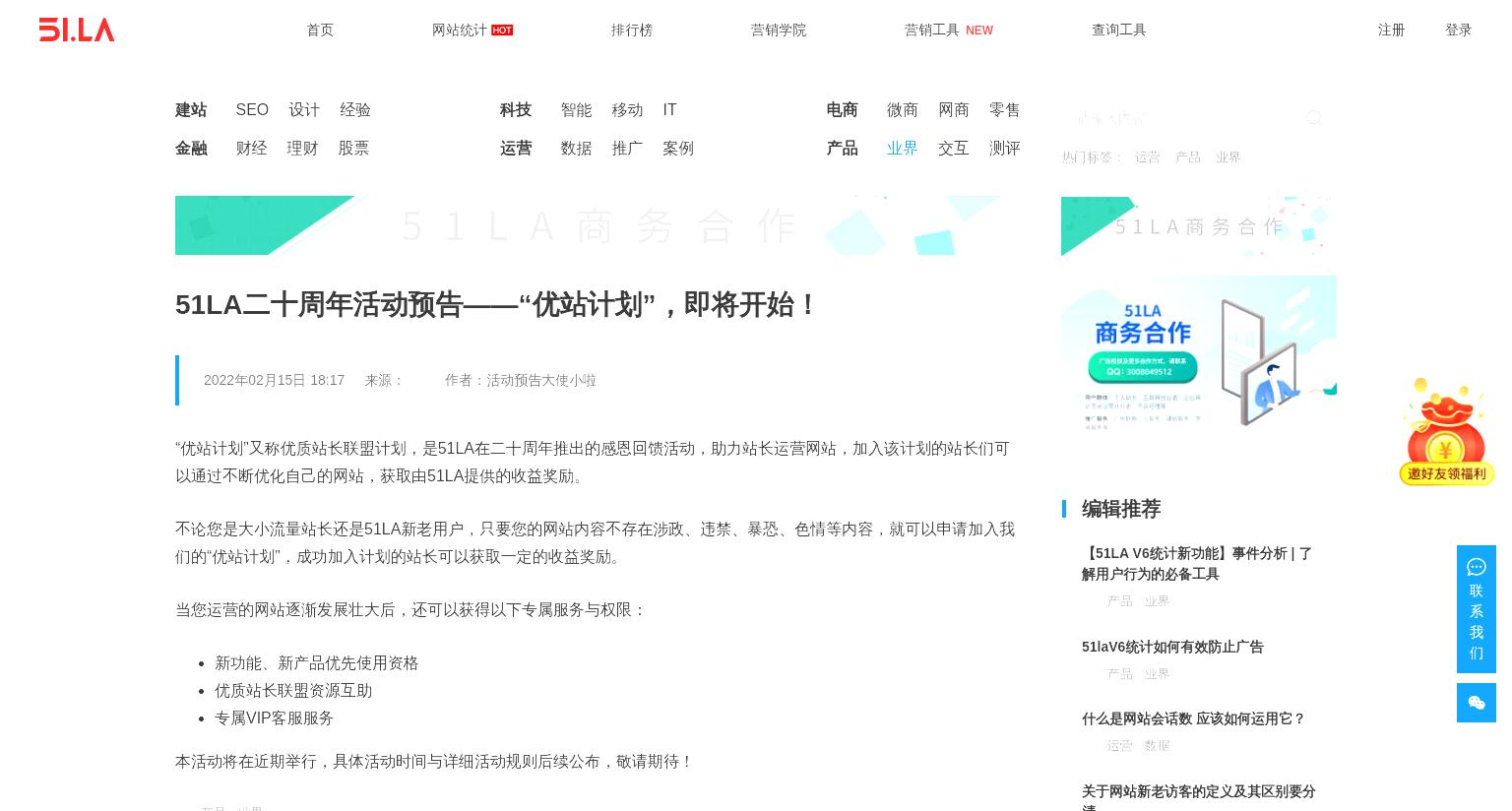Open the 营销工具 menu
Screen dimensions: 1512x811
948,30
